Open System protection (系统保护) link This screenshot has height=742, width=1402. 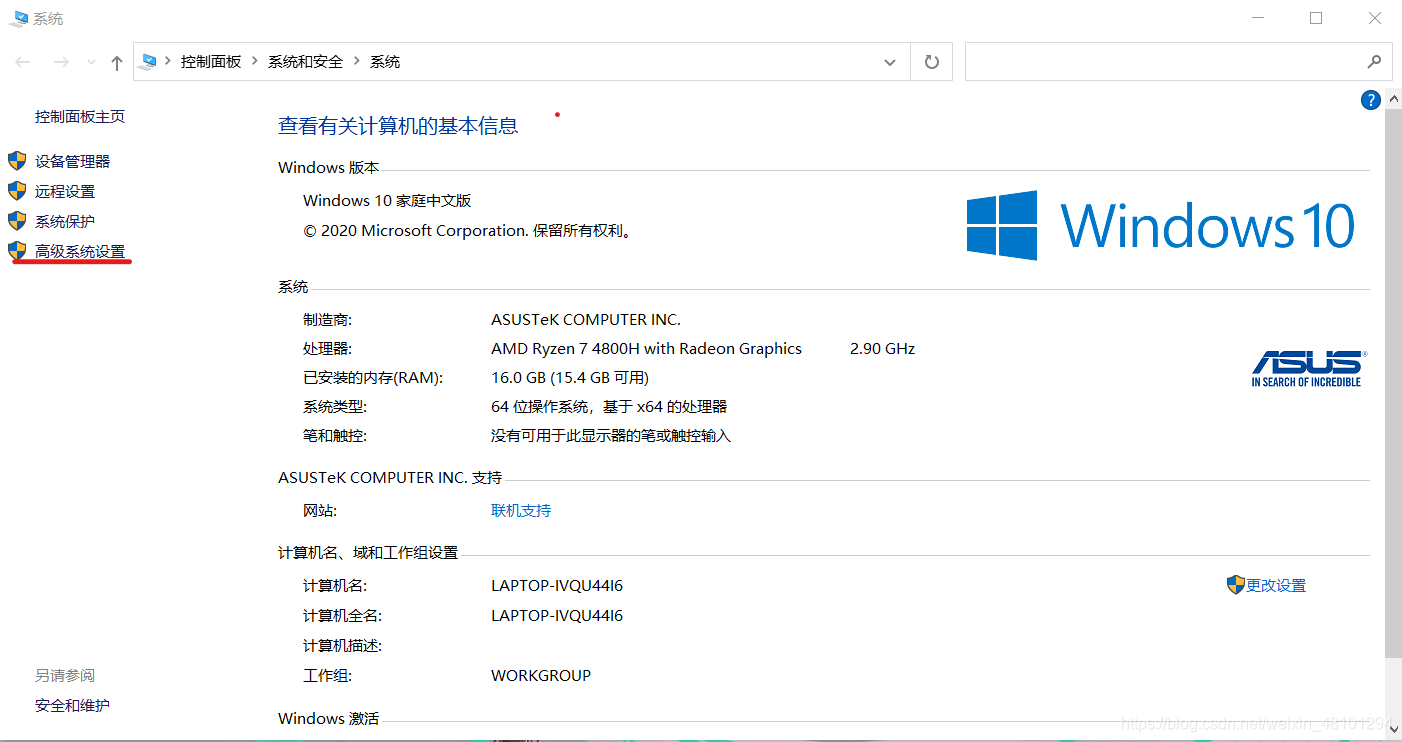click(x=65, y=221)
